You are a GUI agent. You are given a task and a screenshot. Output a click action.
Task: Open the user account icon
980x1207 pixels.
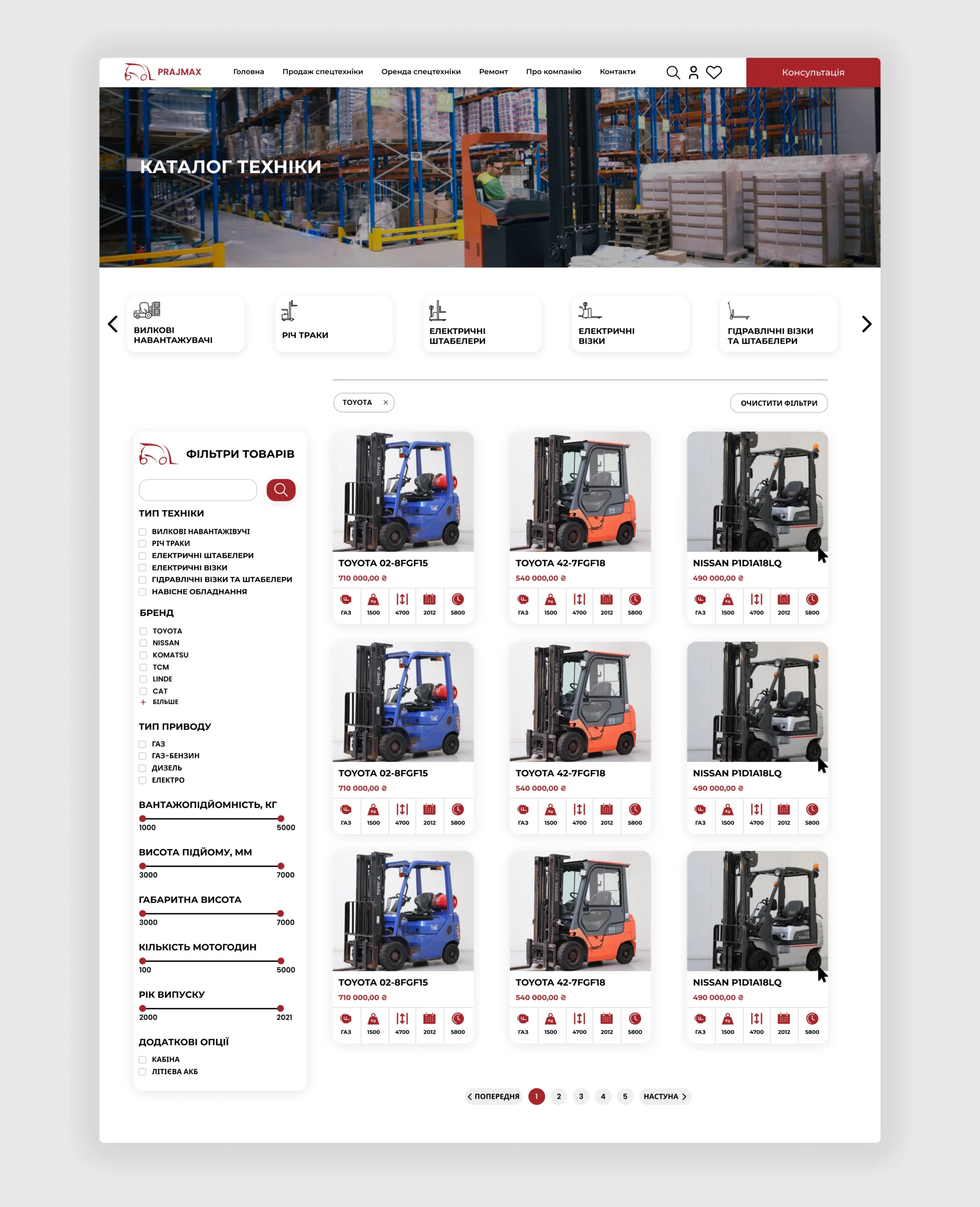click(x=693, y=72)
